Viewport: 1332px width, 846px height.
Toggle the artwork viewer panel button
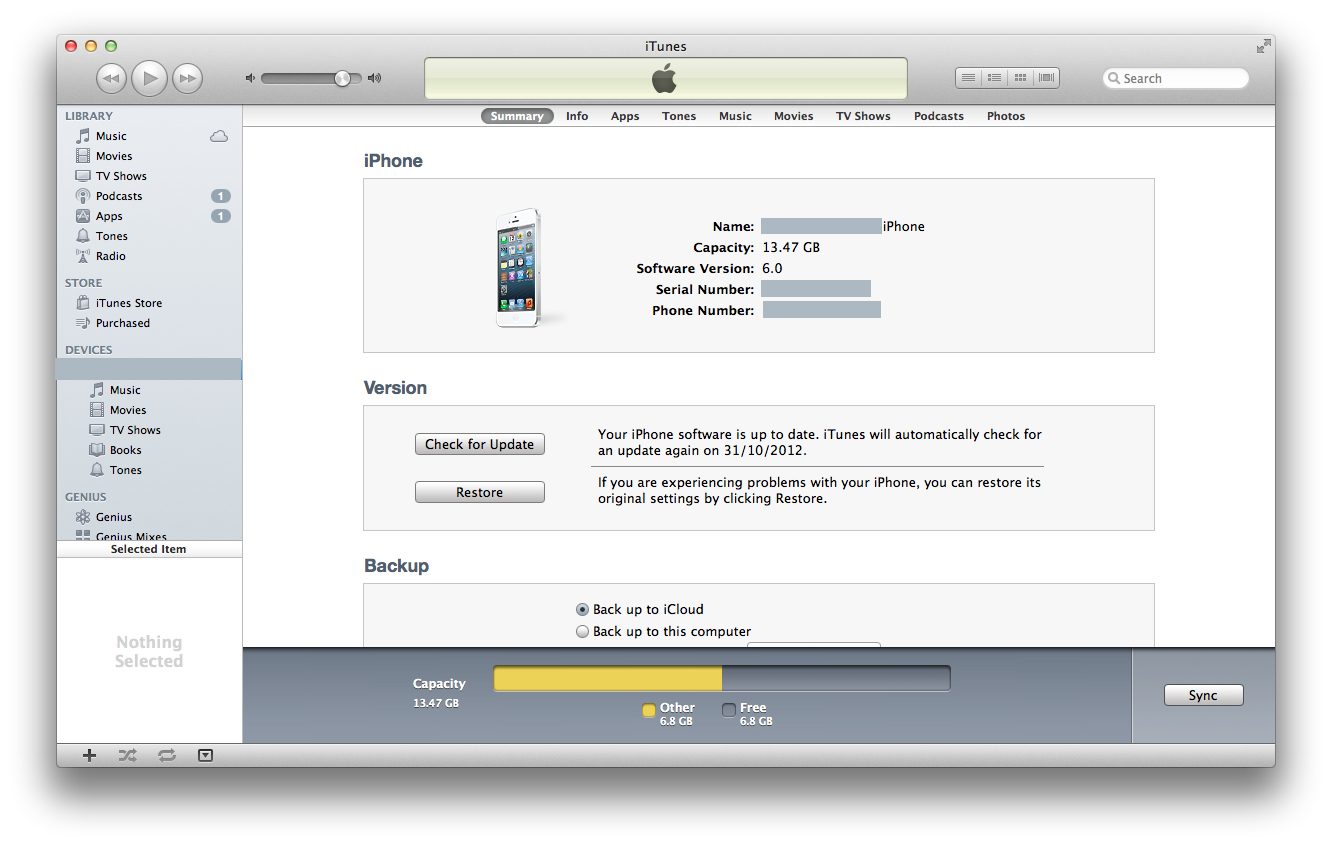pyautogui.click(x=205, y=755)
